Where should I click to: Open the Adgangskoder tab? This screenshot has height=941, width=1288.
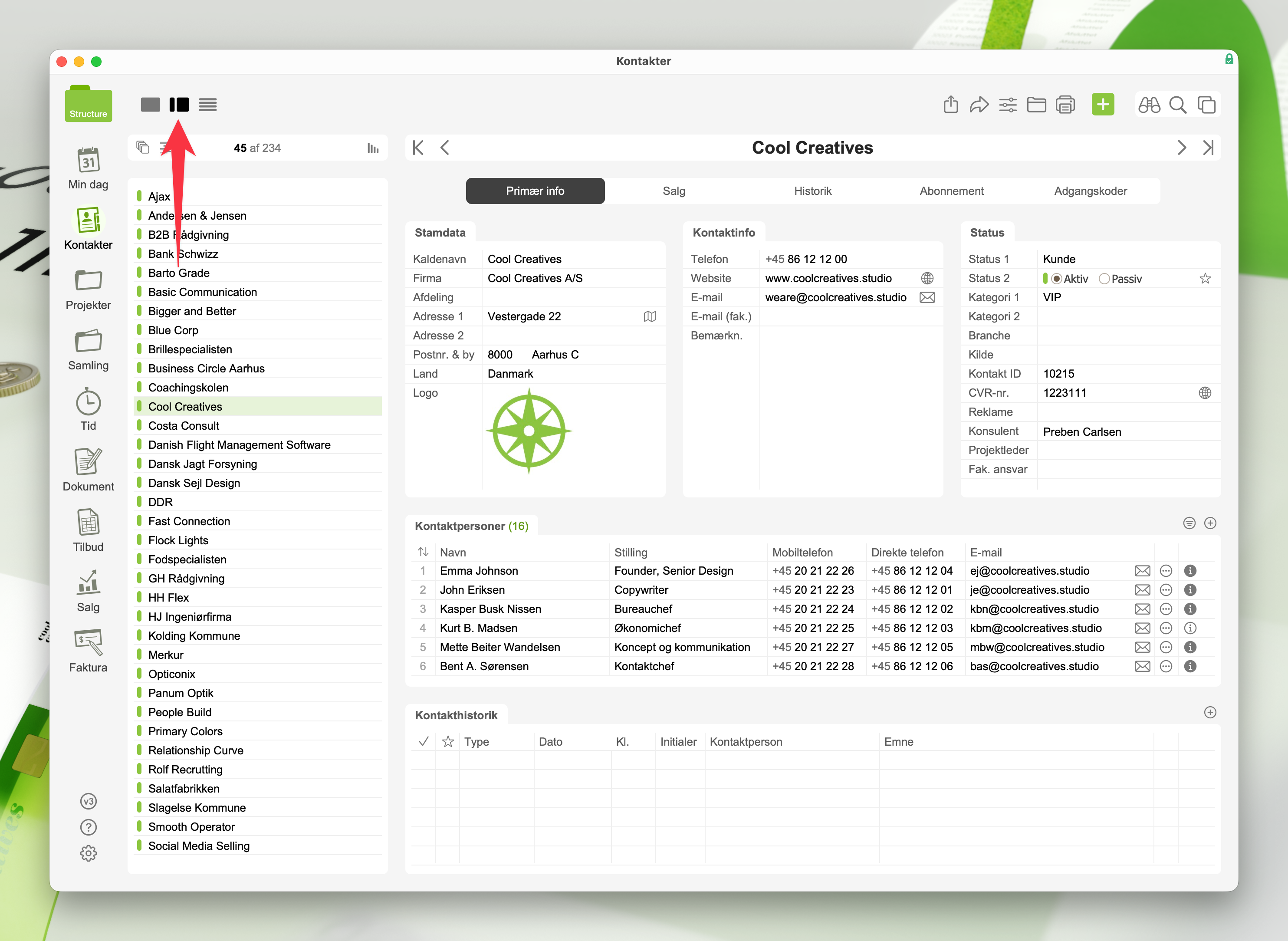(x=1090, y=191)
